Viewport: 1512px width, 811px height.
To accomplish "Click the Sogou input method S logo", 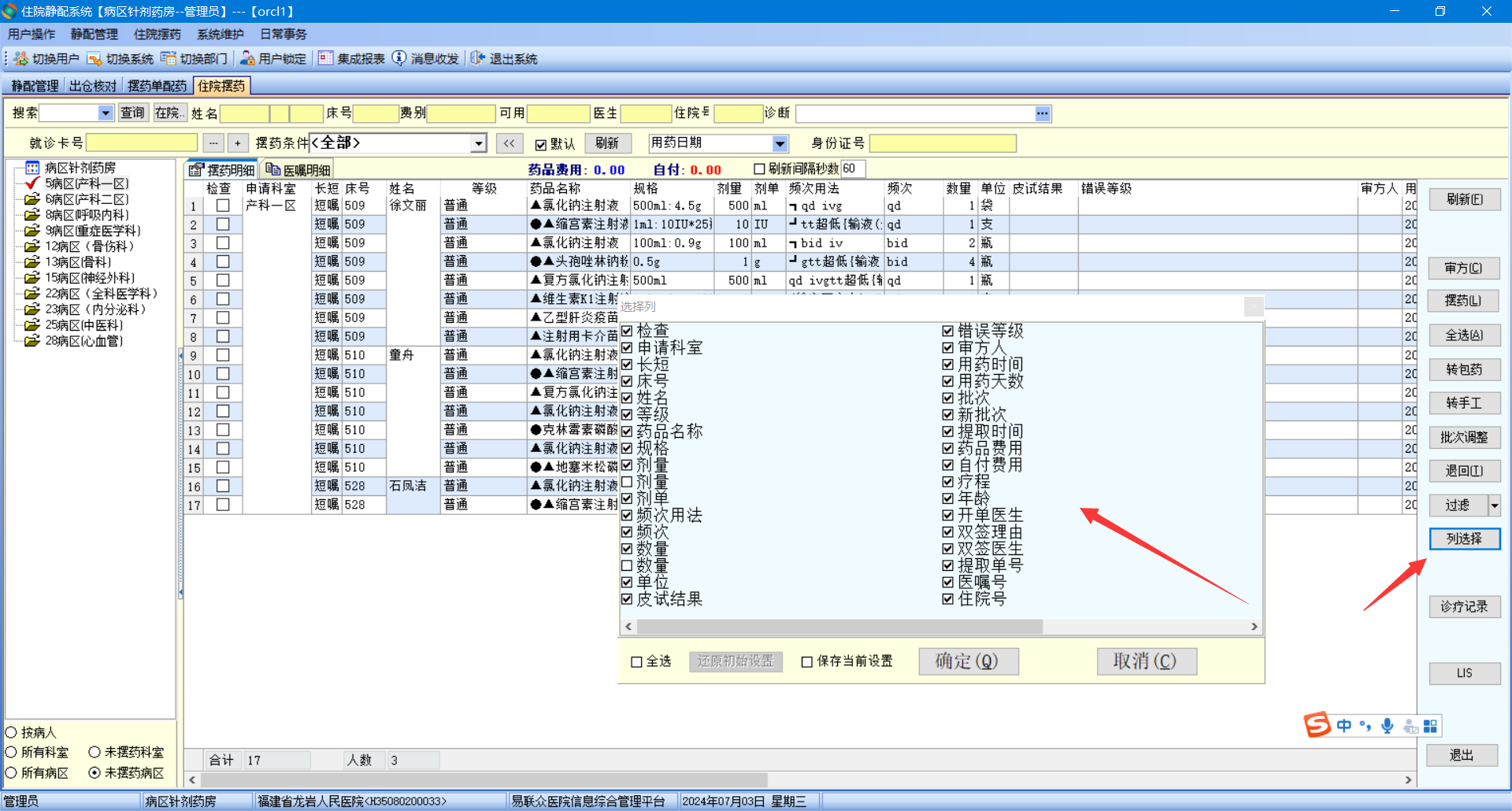I will pos(1317,725).
